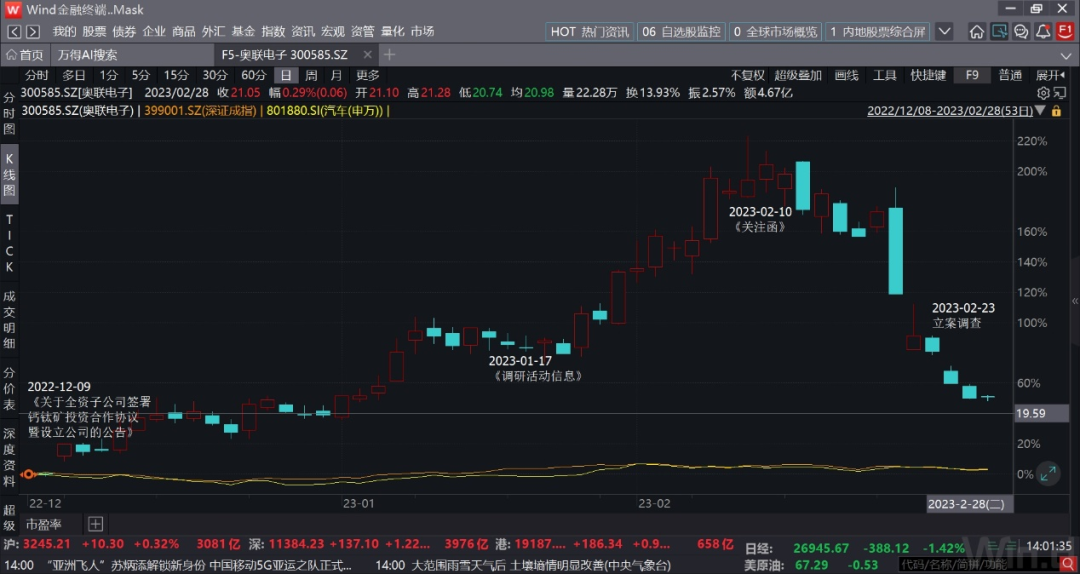The image size is (1080, 574).
Task: Open chart settings gear icon
Action: [1043, 93]
